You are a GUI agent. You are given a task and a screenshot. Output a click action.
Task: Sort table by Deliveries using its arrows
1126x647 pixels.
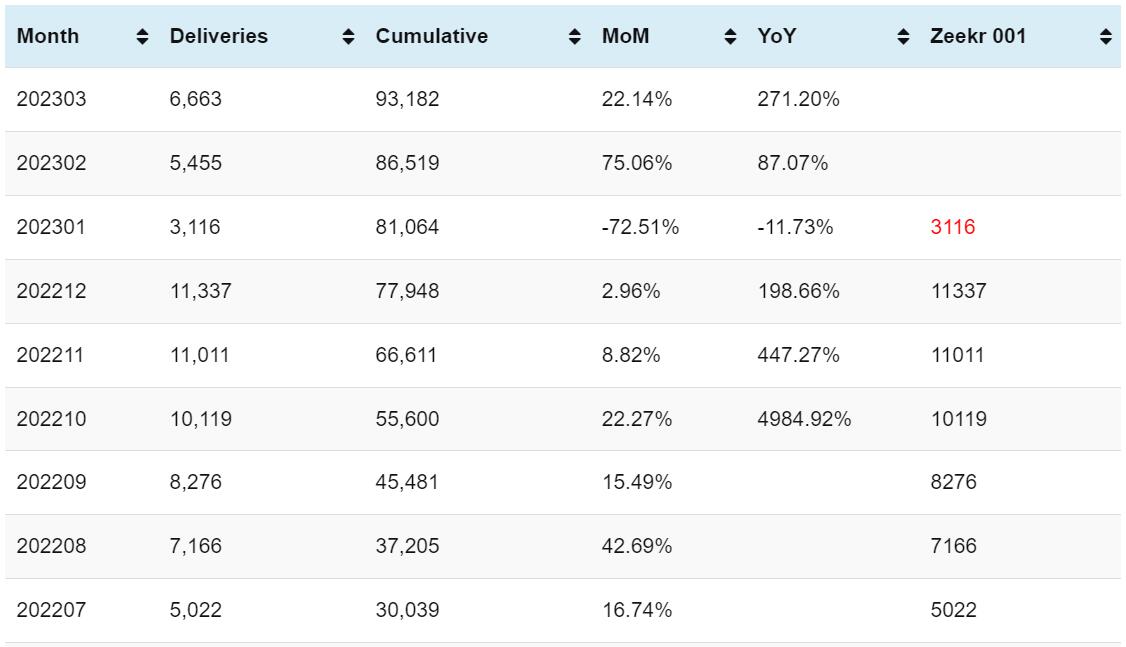348,37
